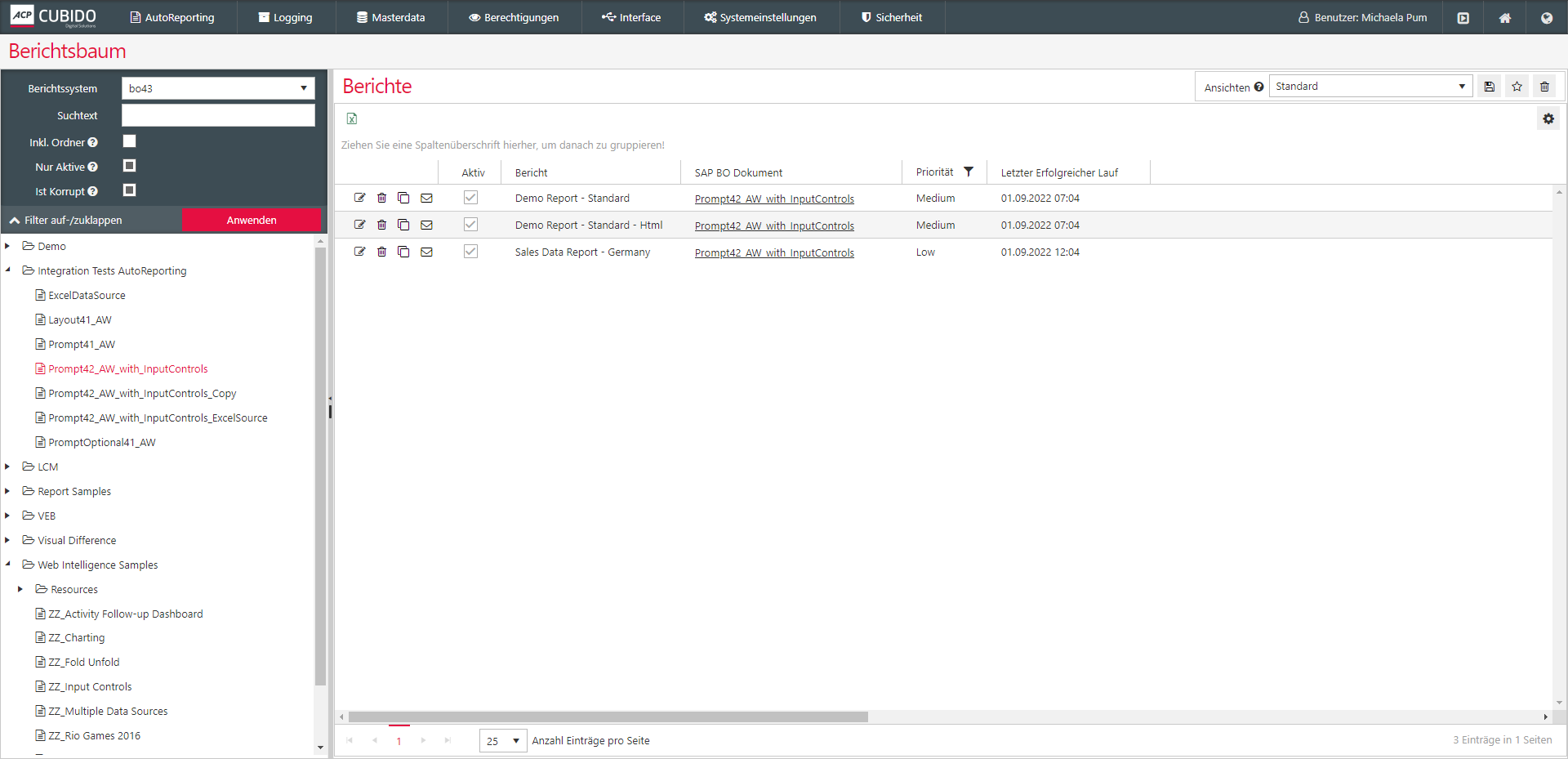Show help for Nur Aktive

click(x=93, y=167)
